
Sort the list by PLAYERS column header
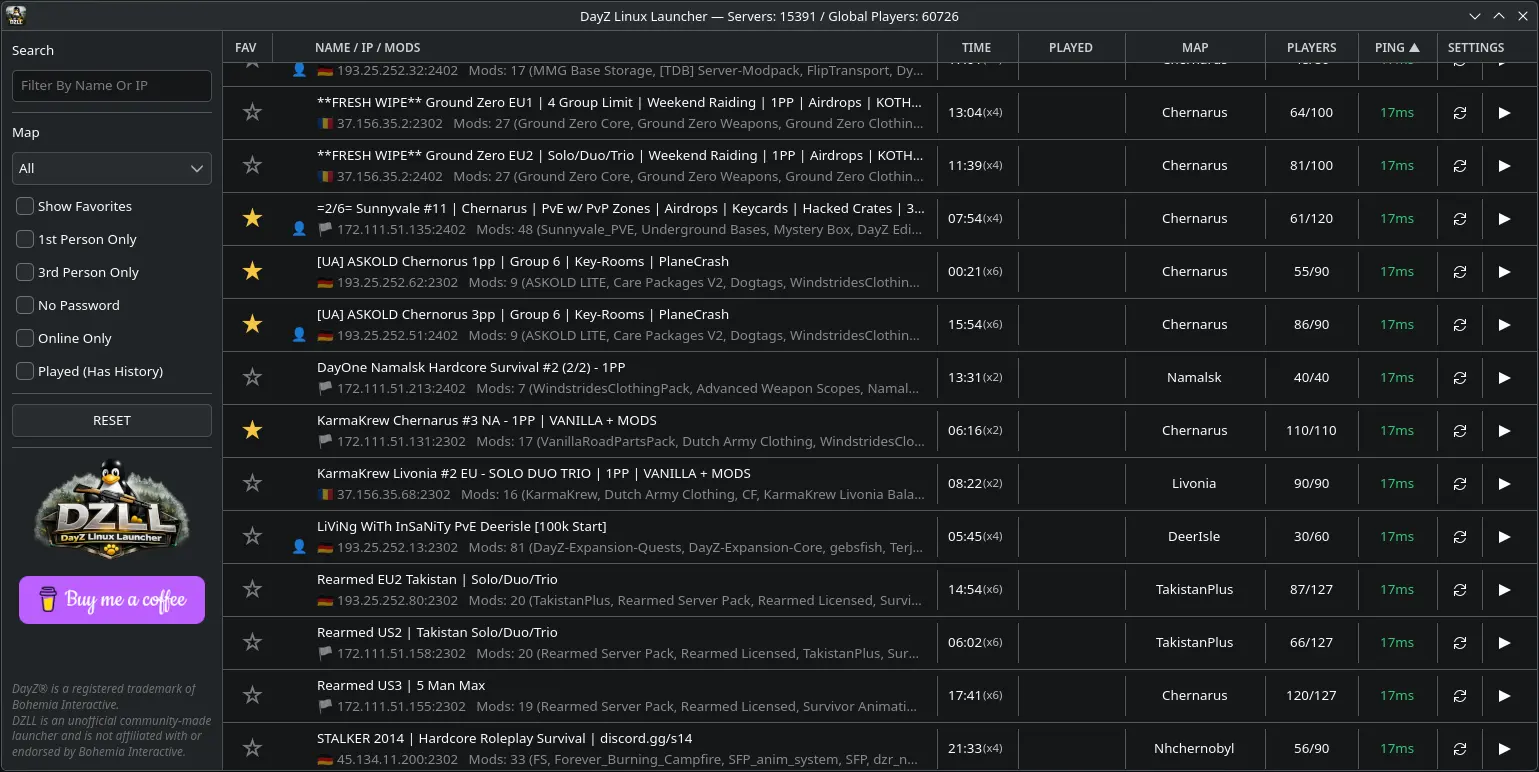tap(1311, 47)
